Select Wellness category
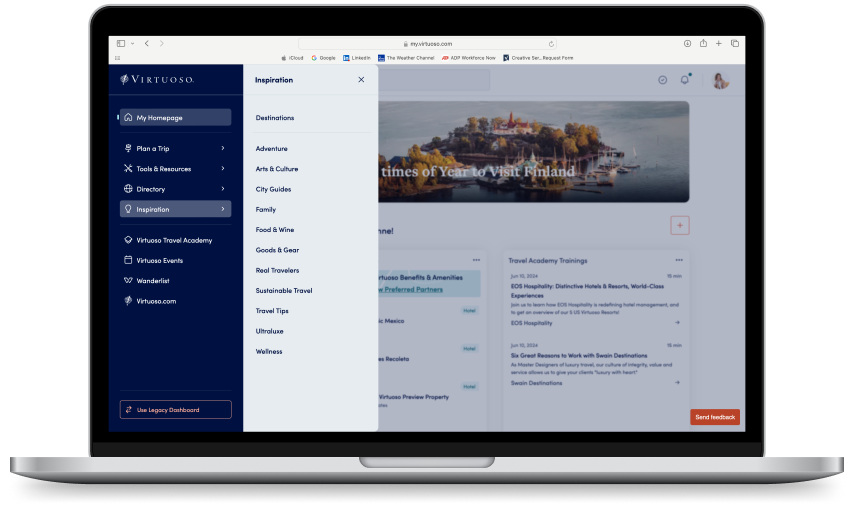Viewport: 854px width, 505px height. tap(269, 351)
